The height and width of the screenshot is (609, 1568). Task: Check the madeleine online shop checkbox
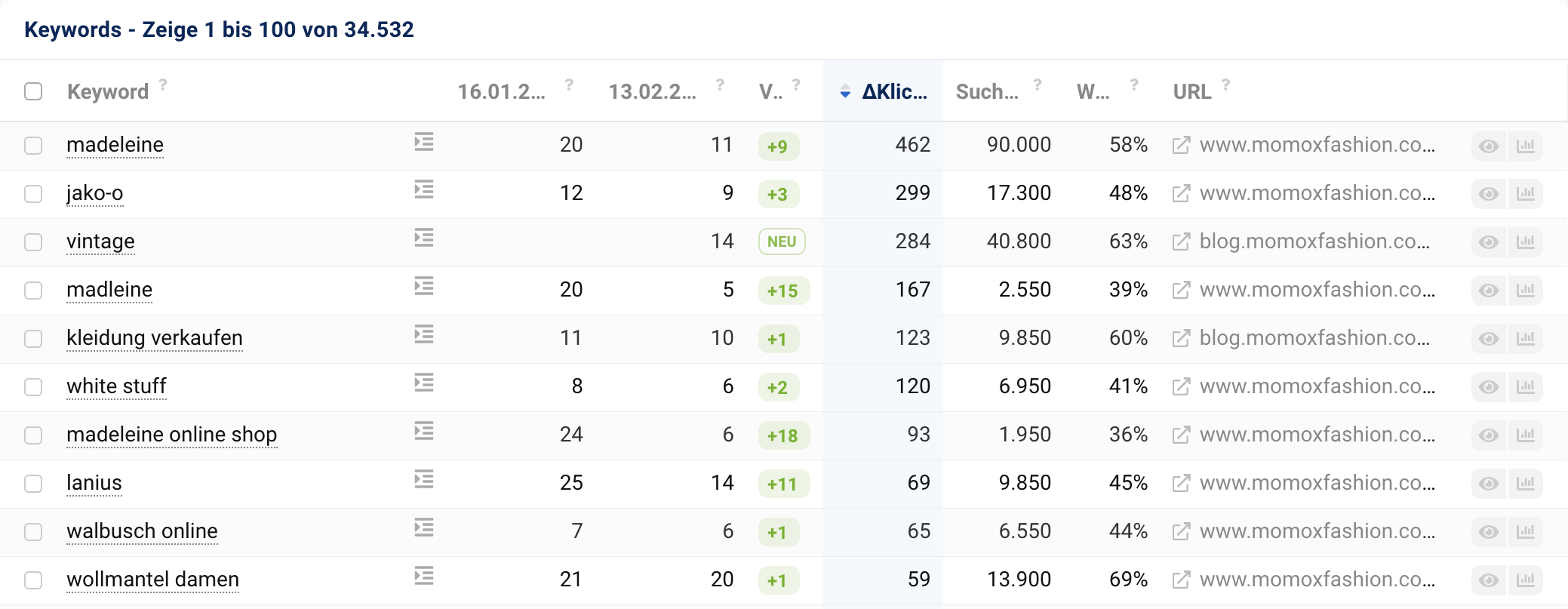click(x=33, y=435)
